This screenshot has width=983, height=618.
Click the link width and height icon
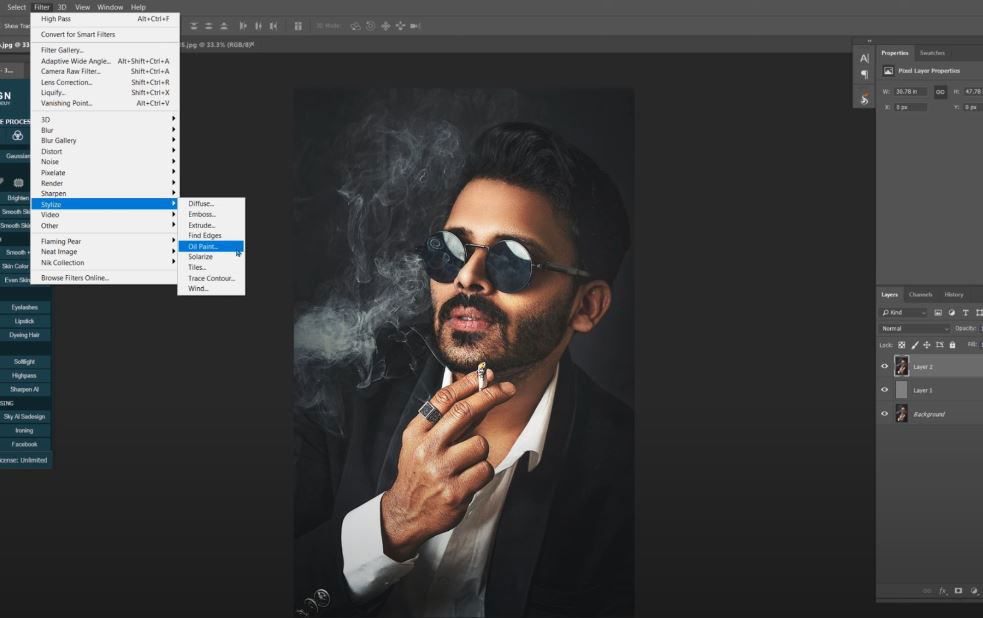[x=939, y=92]
